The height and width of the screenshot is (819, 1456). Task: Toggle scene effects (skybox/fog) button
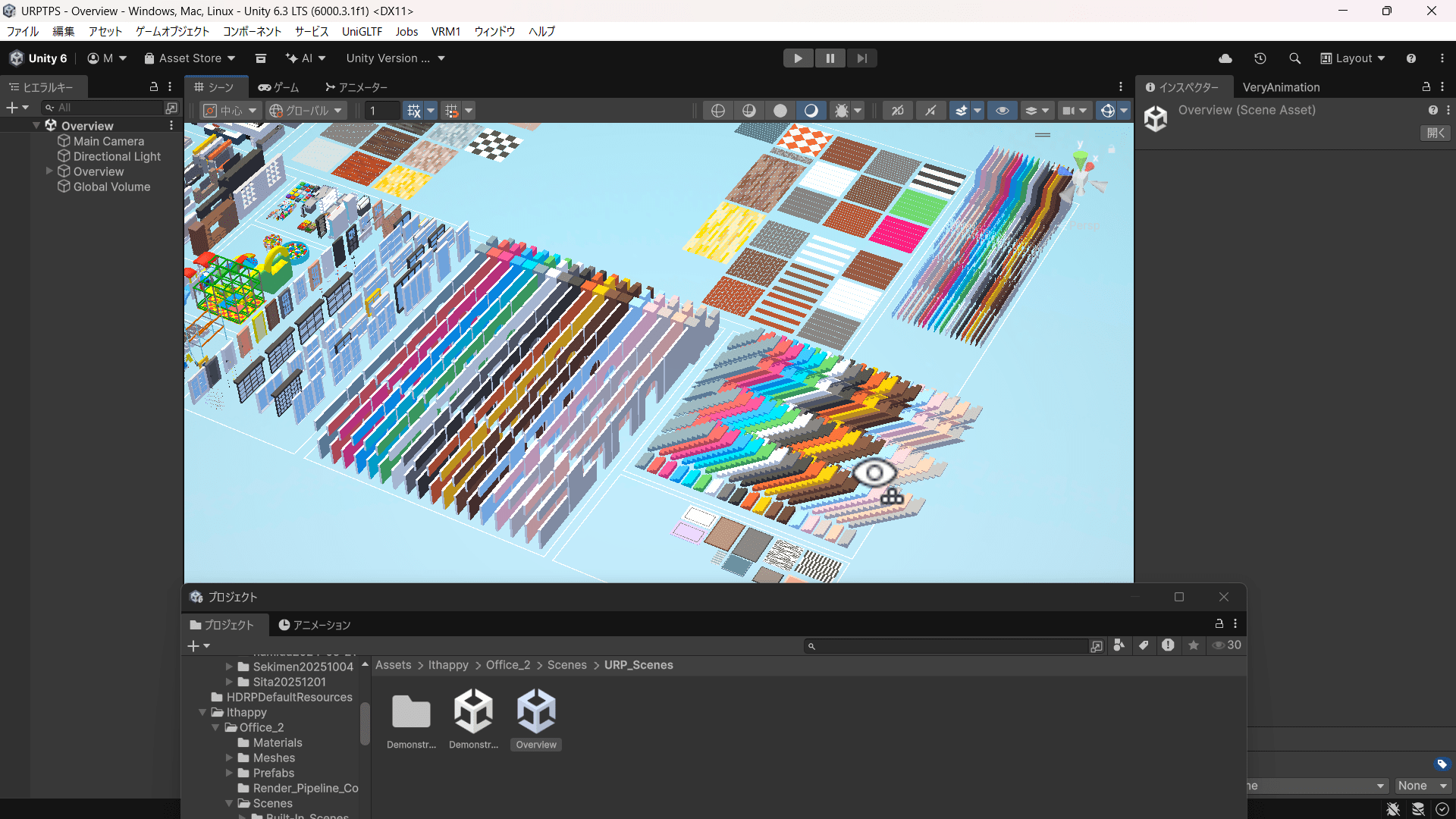(x=961, y=111)
